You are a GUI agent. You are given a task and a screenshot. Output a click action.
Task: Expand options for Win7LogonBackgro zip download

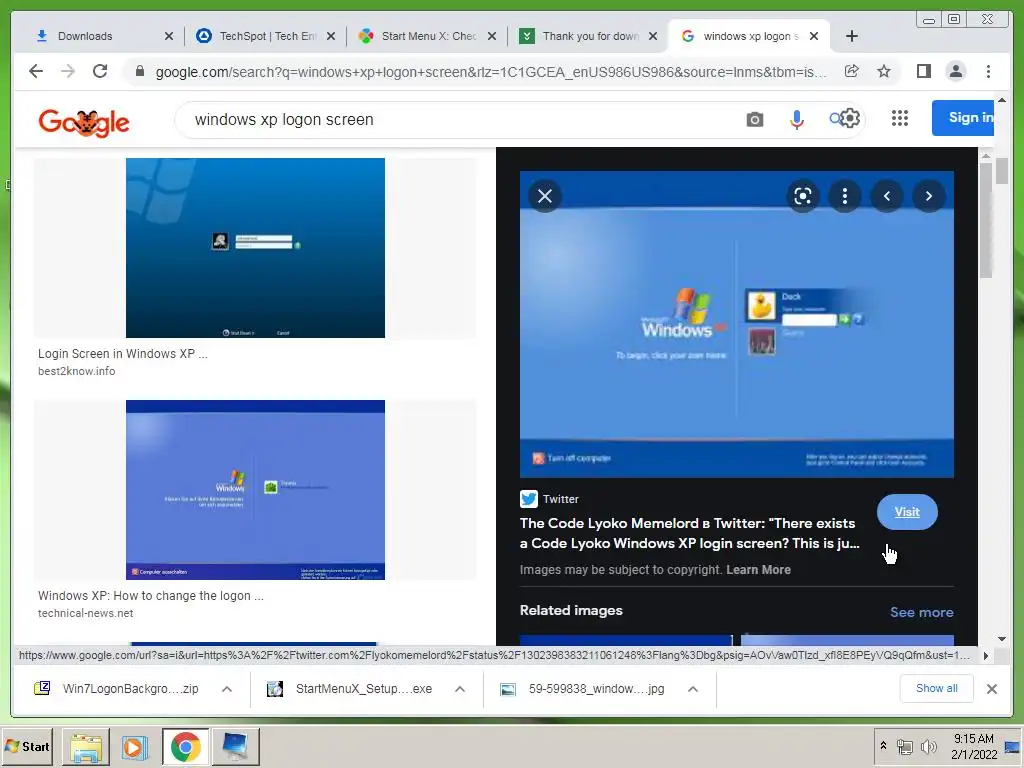coord(227,689)
